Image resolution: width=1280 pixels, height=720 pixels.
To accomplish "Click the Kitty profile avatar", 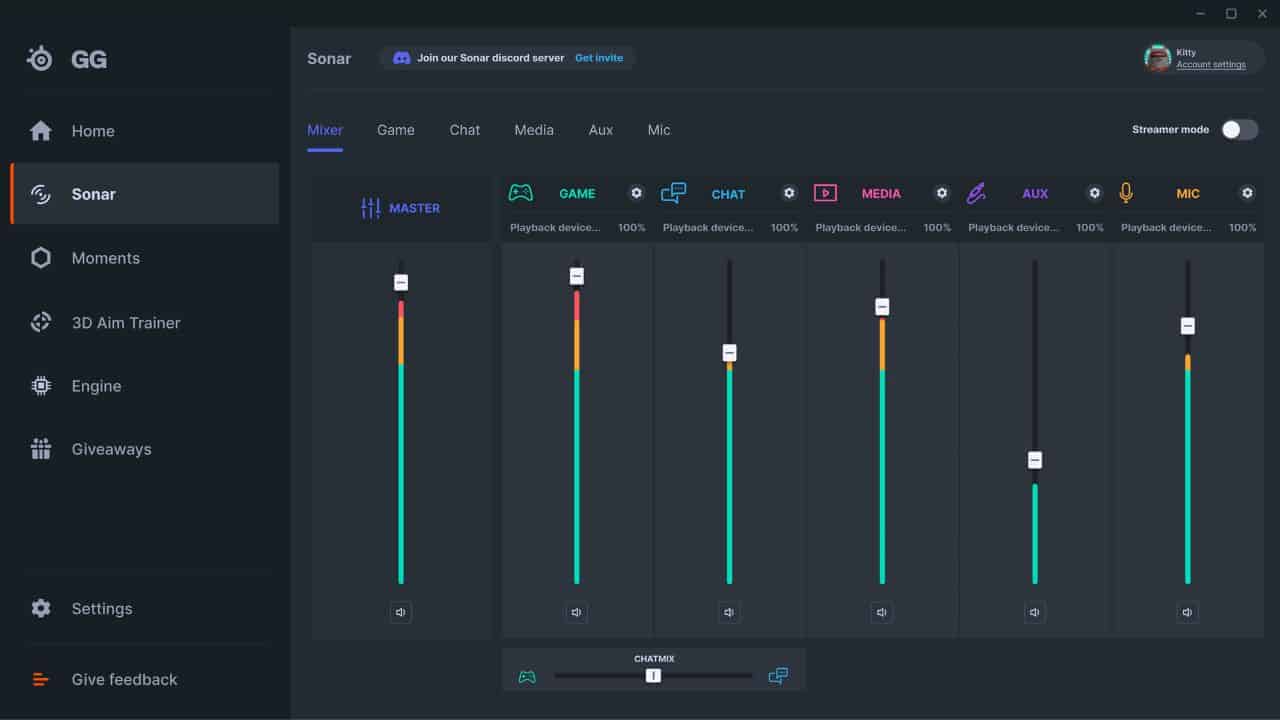I will click(x=1158, y=58).
